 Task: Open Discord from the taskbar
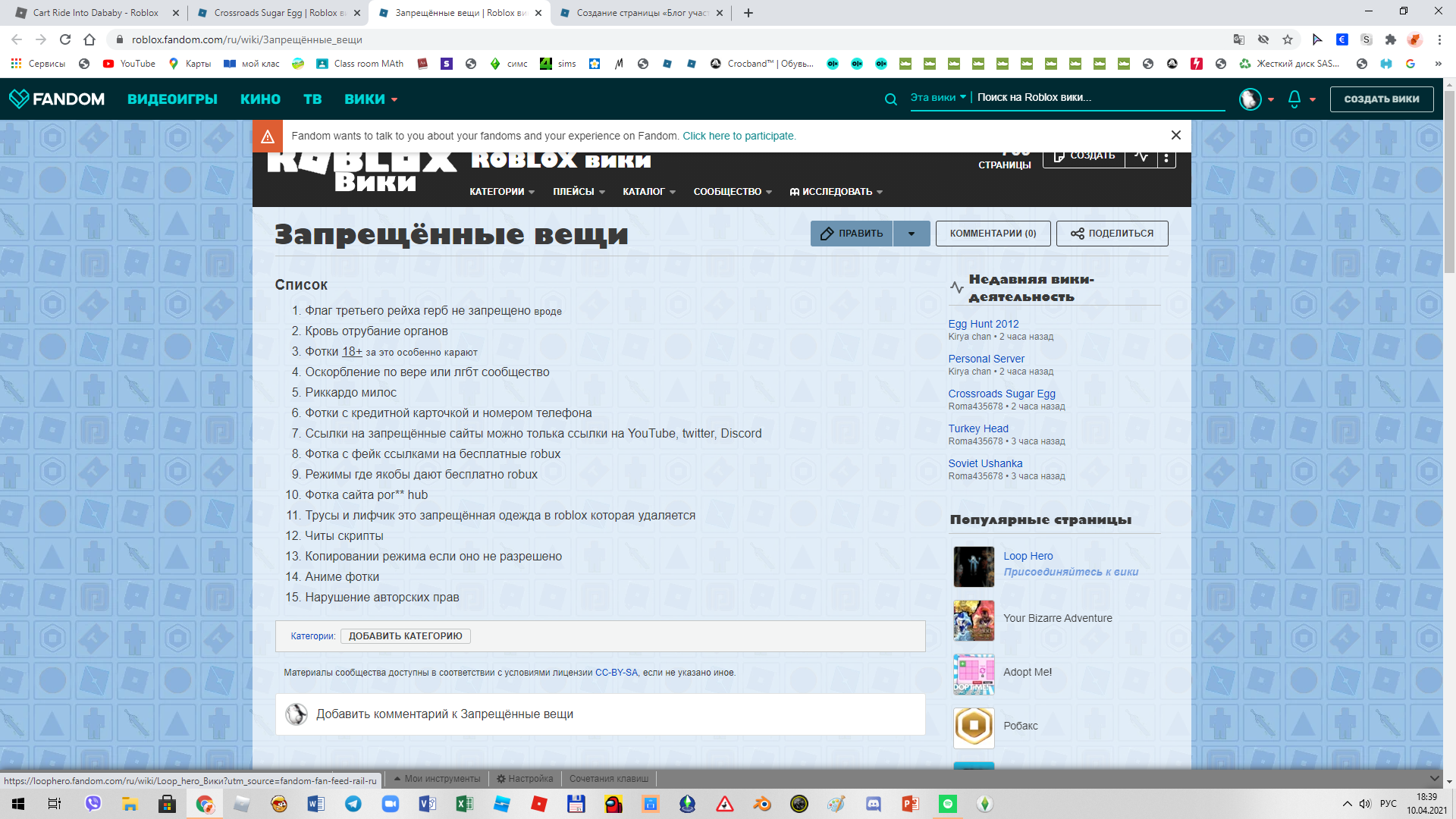[x=874, y=804]
